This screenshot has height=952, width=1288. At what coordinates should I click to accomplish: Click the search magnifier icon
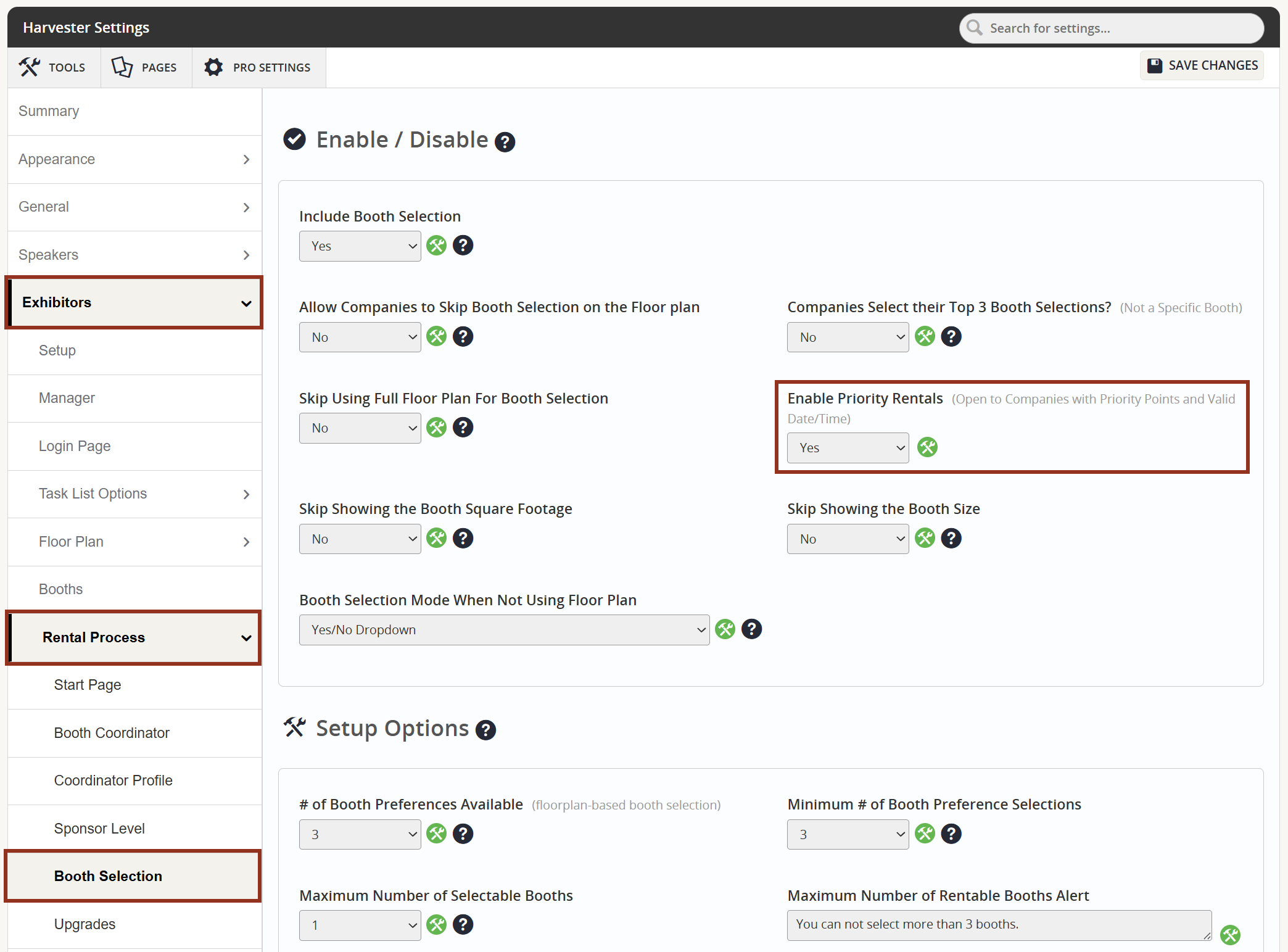(x=975, y=28)
